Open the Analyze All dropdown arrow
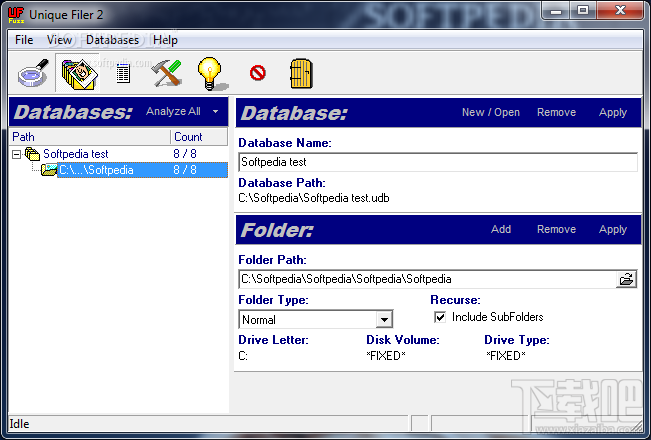The image size is (651, 440). [215, 111]
